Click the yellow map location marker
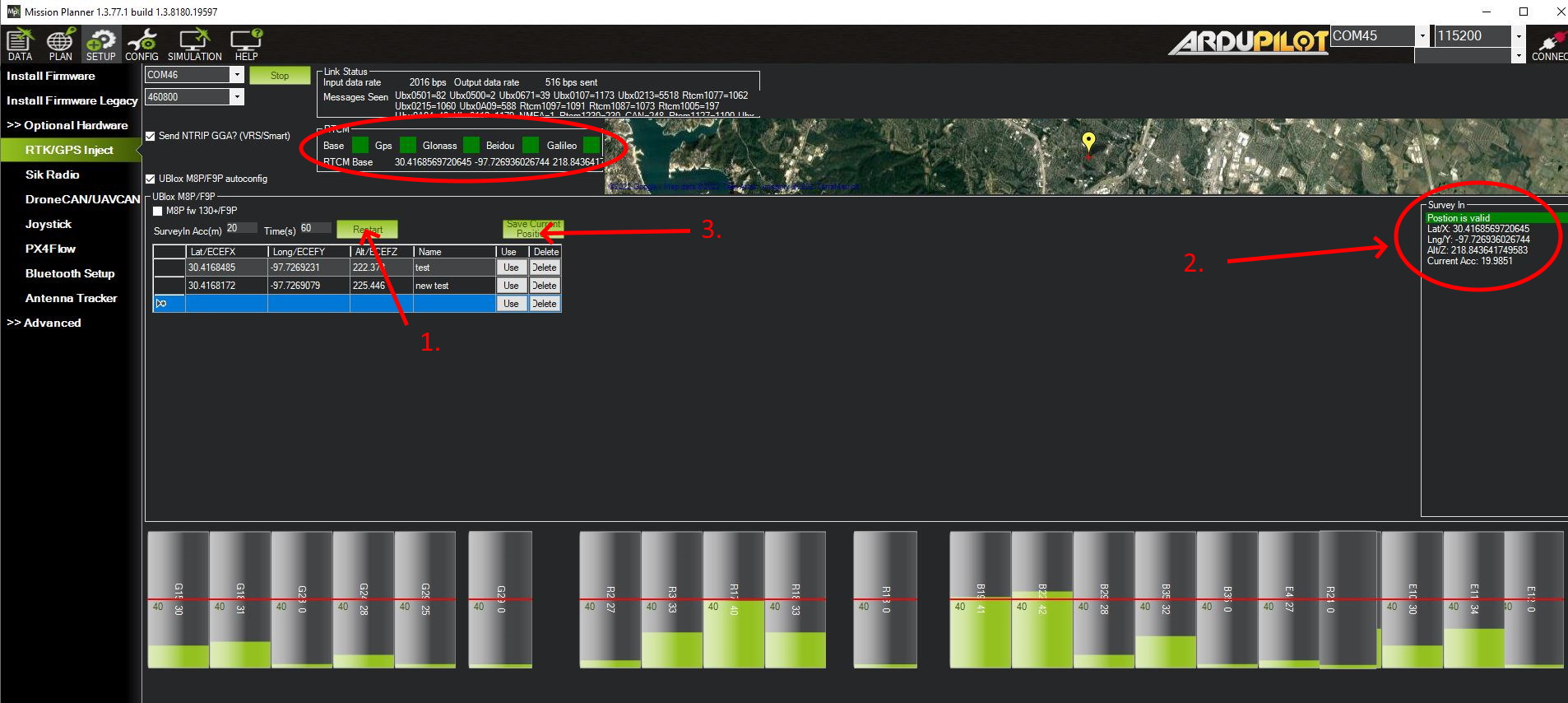Viewport: 1568px width, 703px height. pos(1088,142)
